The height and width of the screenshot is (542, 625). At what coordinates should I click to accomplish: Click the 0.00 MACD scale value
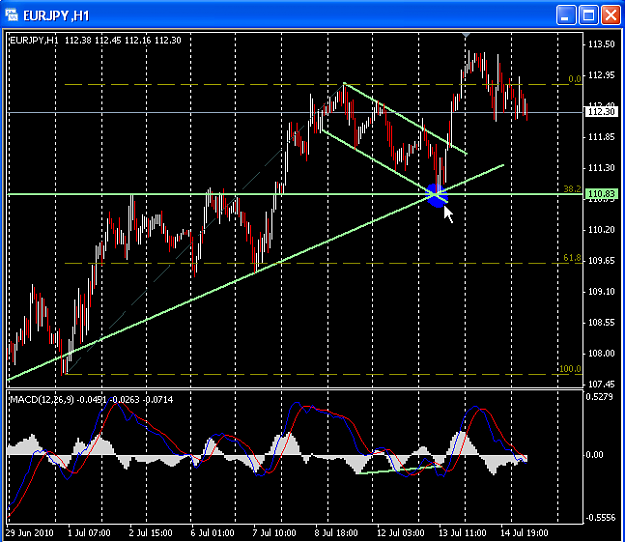[595, 455]
